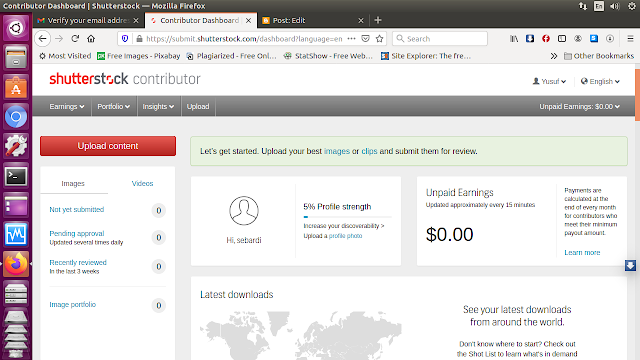The height and width of the screenshot is (360, 640).
Task: Click the user profile avatar icon
Action: pos(244,211)
